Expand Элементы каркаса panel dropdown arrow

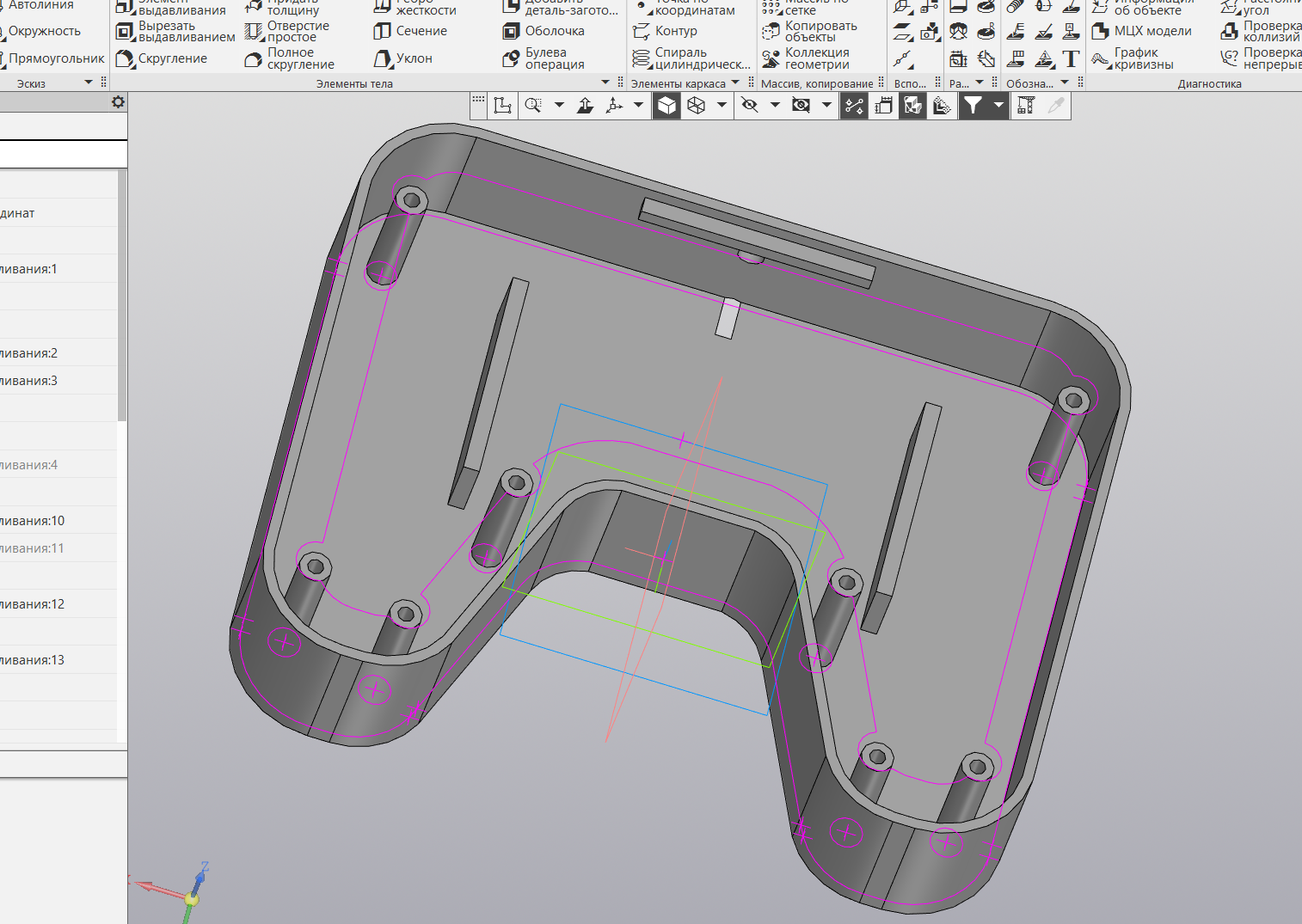click(x=735, y=83)
